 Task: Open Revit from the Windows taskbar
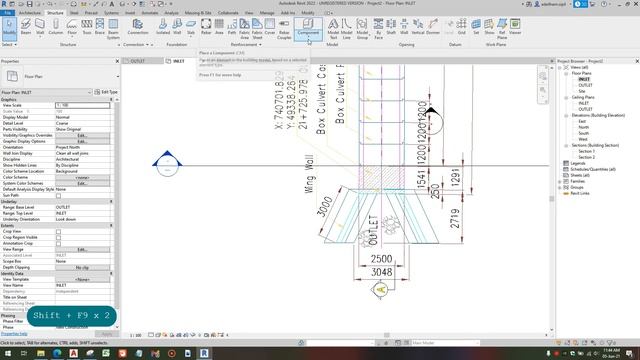pyautogui.click(x=204, y=353)
